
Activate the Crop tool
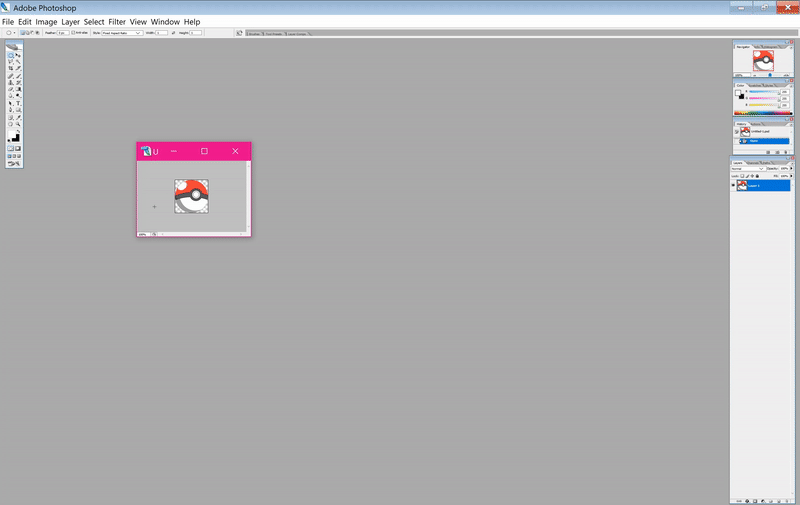coord(10,68)
